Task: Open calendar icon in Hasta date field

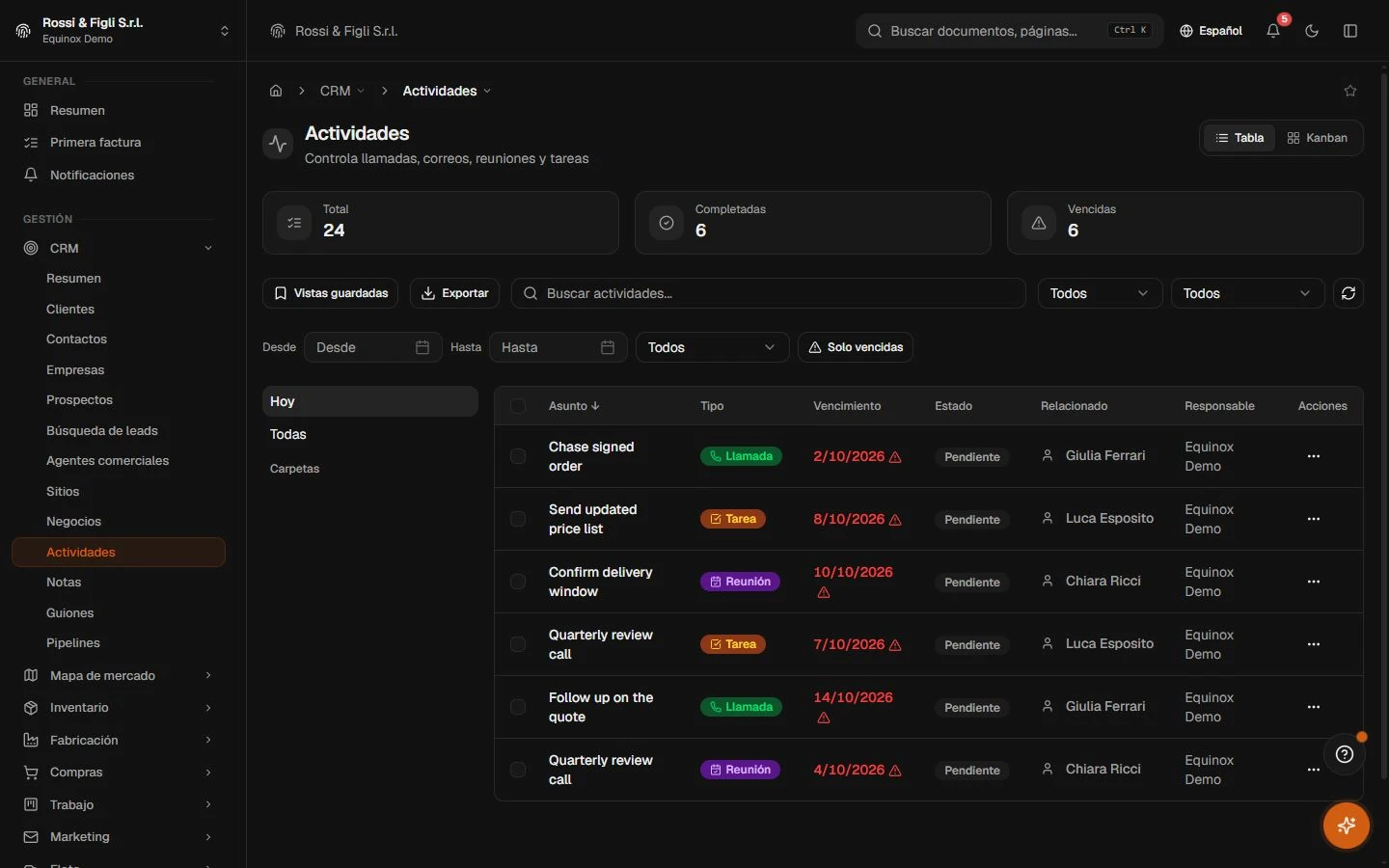Action: click(608, 347)
